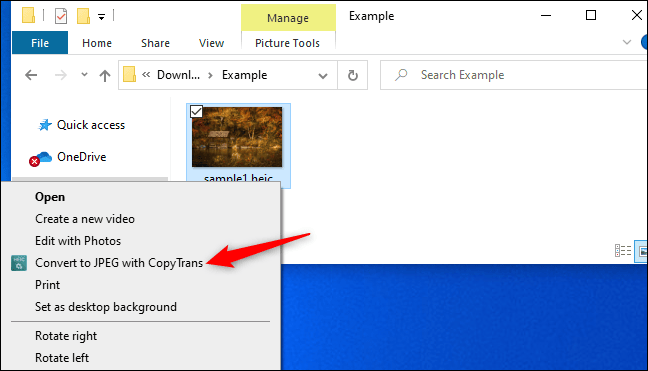Image resolution: width=648 pixels, height=371 pixels.
Task: Click the Example breadcrumb in address bar
Action: pos(244,75)
